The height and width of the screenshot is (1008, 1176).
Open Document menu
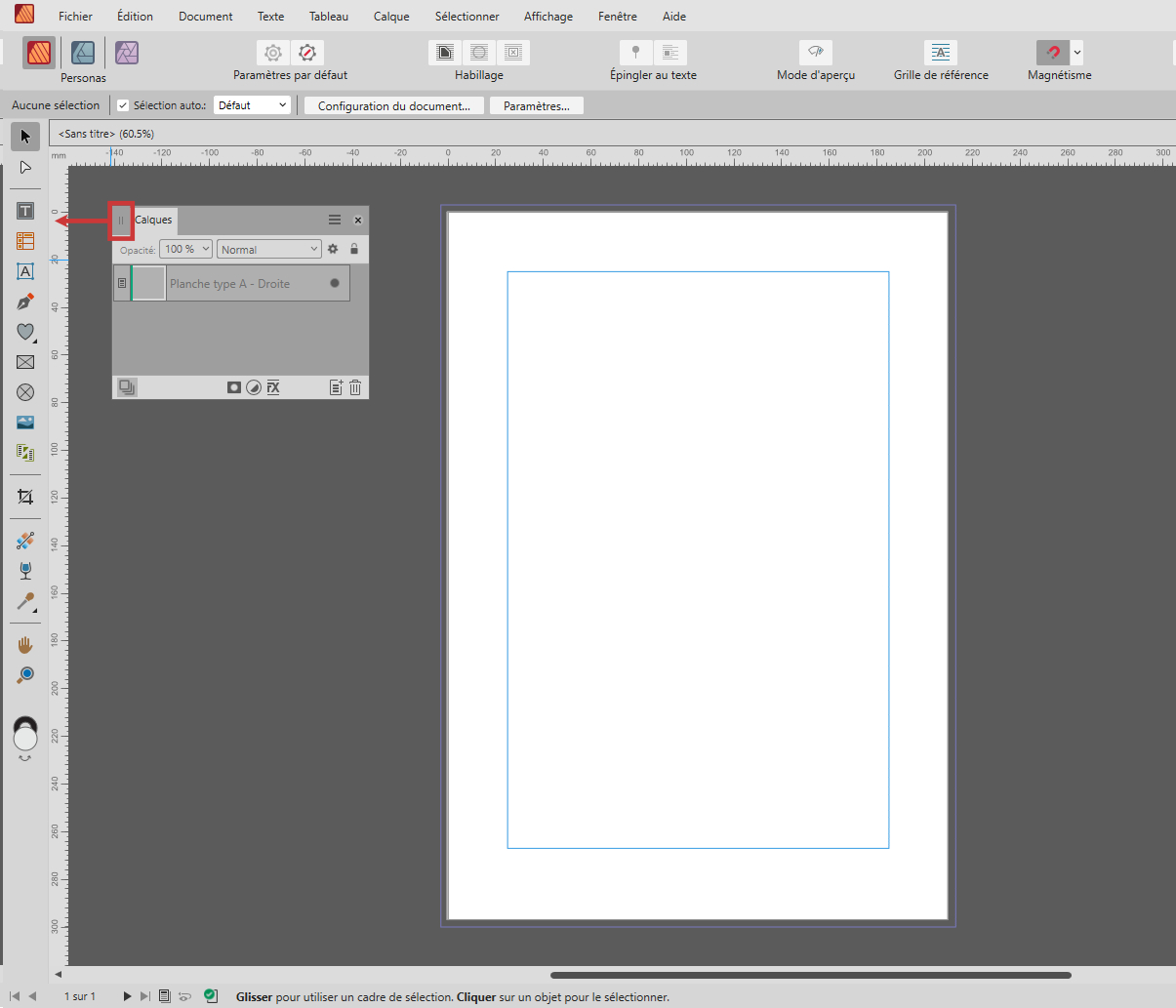pyautogui.click(x=206, y=17)
